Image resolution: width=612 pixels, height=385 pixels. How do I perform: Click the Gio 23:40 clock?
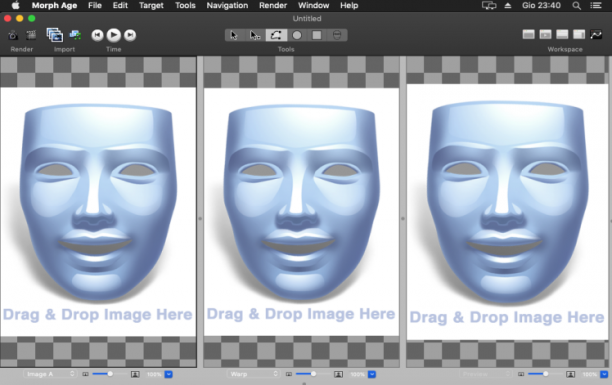click(541, 5)
